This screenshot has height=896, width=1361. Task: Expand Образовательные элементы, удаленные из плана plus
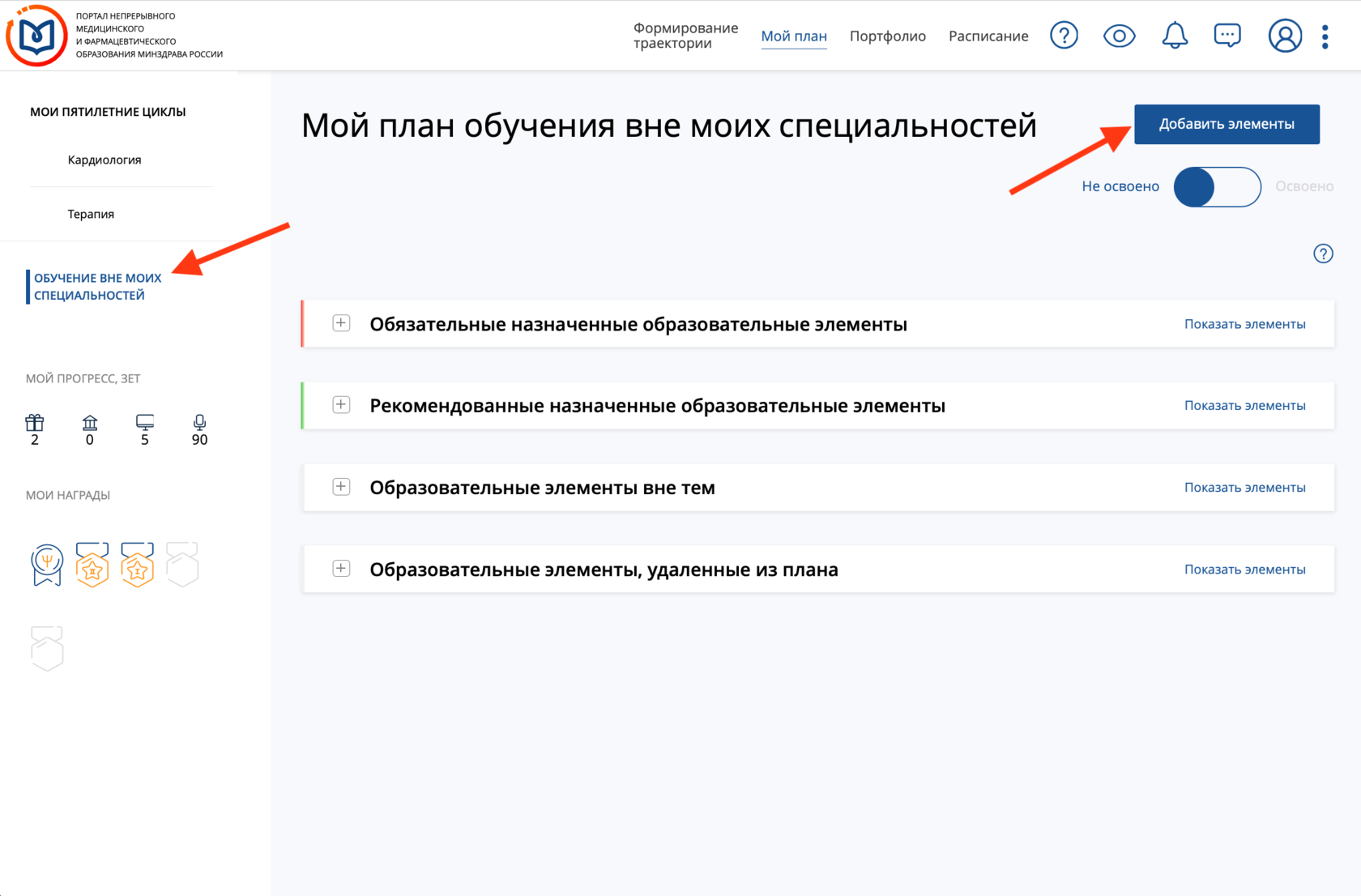[x=341, y=568]
